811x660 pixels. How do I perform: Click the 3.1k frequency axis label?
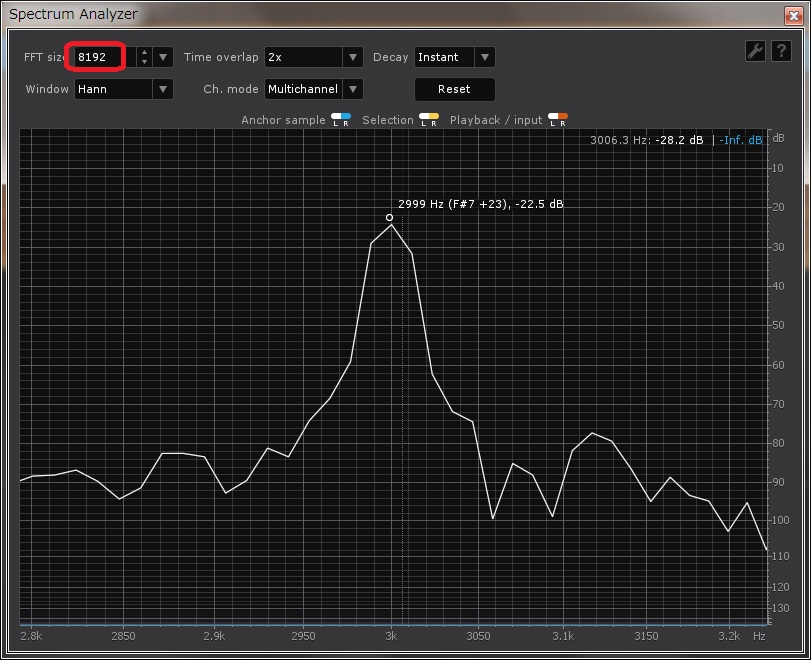click(563, 636)
